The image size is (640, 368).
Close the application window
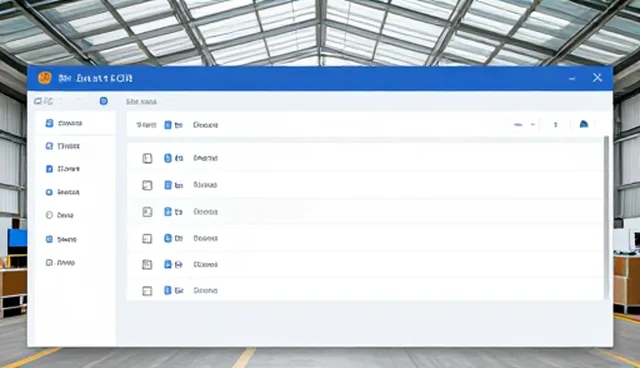coord(598,78)
